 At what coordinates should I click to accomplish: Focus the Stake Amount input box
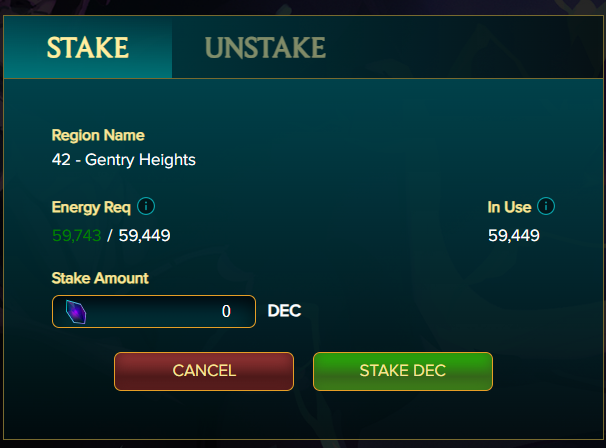pos(154,312)
